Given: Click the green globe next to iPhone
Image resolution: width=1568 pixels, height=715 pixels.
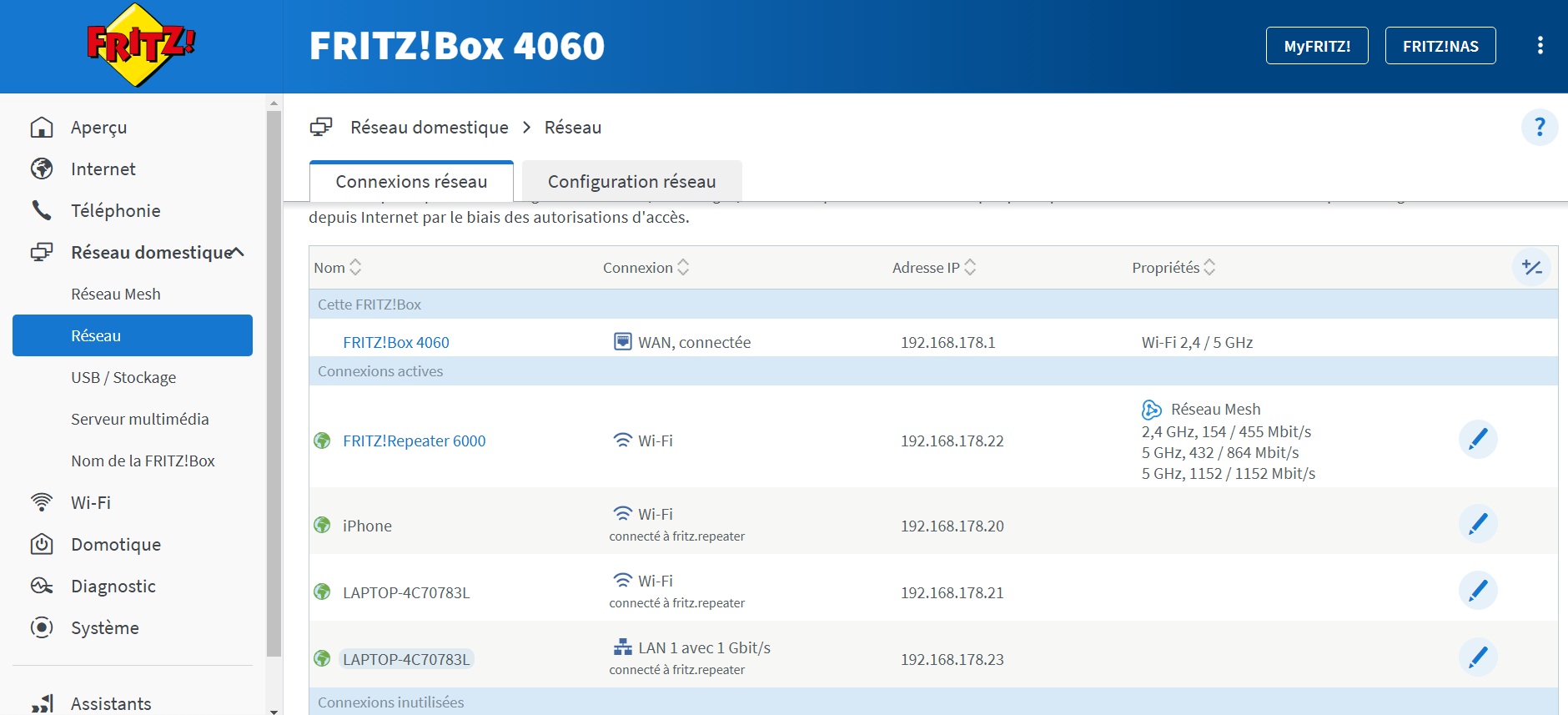Looking at the screenshot, I should (x=322, y=526).
